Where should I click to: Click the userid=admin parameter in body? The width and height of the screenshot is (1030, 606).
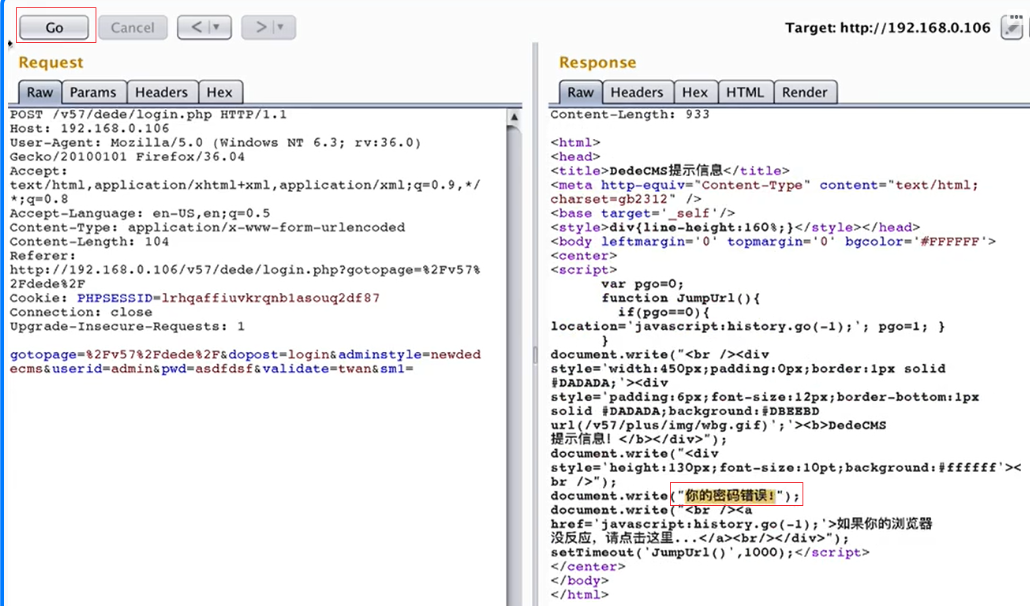[102, 369]
